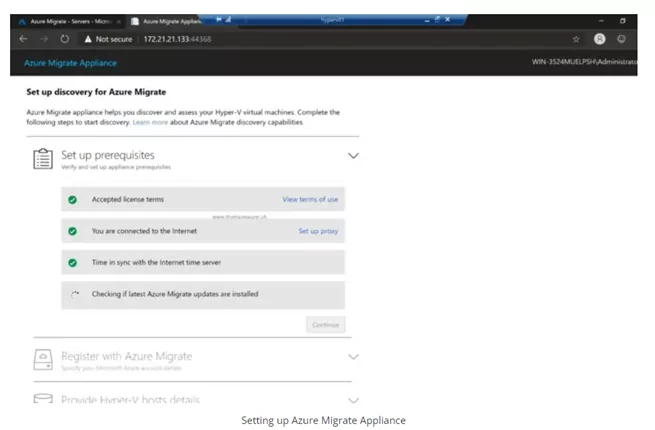Click the browser forward arrow
The width and height of the screenshot is (655, 430).
(x=44, y=39)
